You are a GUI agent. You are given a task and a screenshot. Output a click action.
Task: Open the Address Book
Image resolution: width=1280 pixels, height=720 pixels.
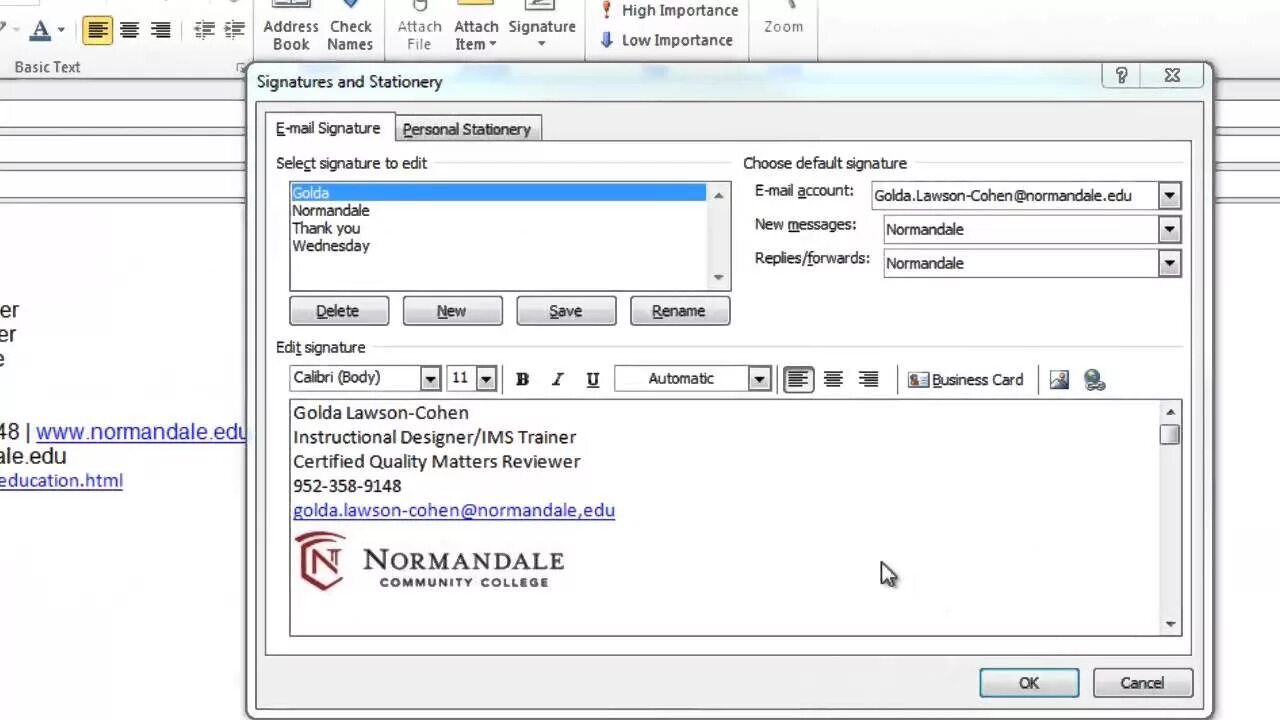click(x=291, y=26)
